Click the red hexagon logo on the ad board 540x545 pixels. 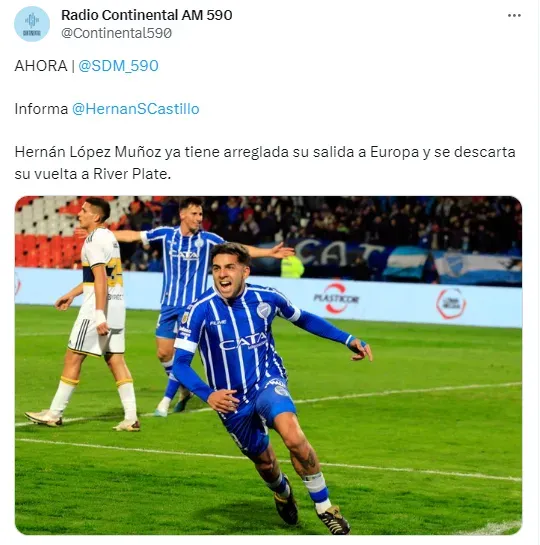[451, 304]
